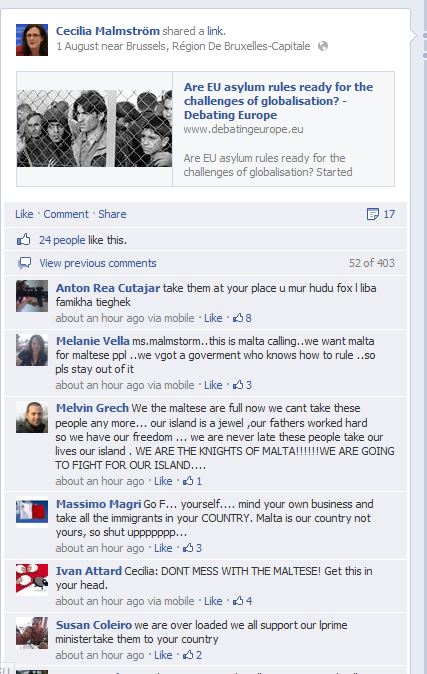Open the 24 people like list
The width and height of the screenshot is (427, 674).
(62, 240)
